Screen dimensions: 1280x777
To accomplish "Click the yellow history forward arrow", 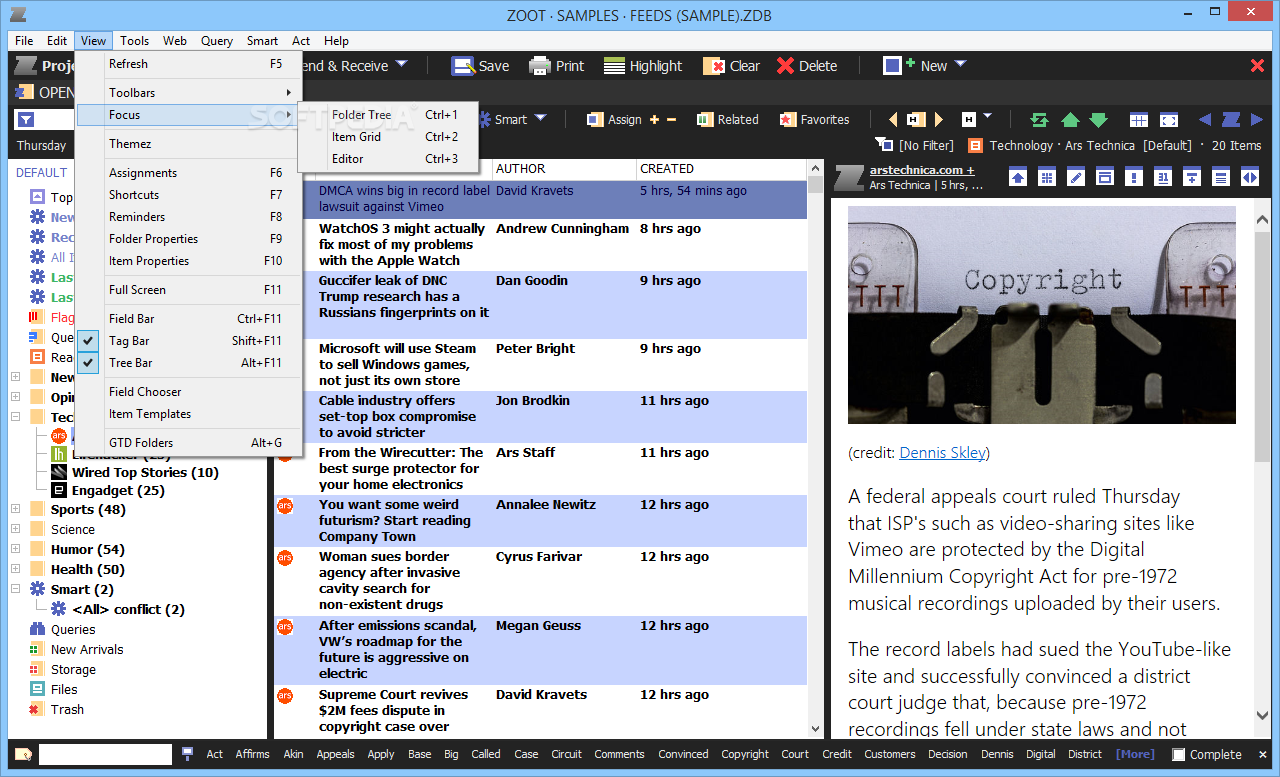I will pyautogui.click(x=939, y=119).
